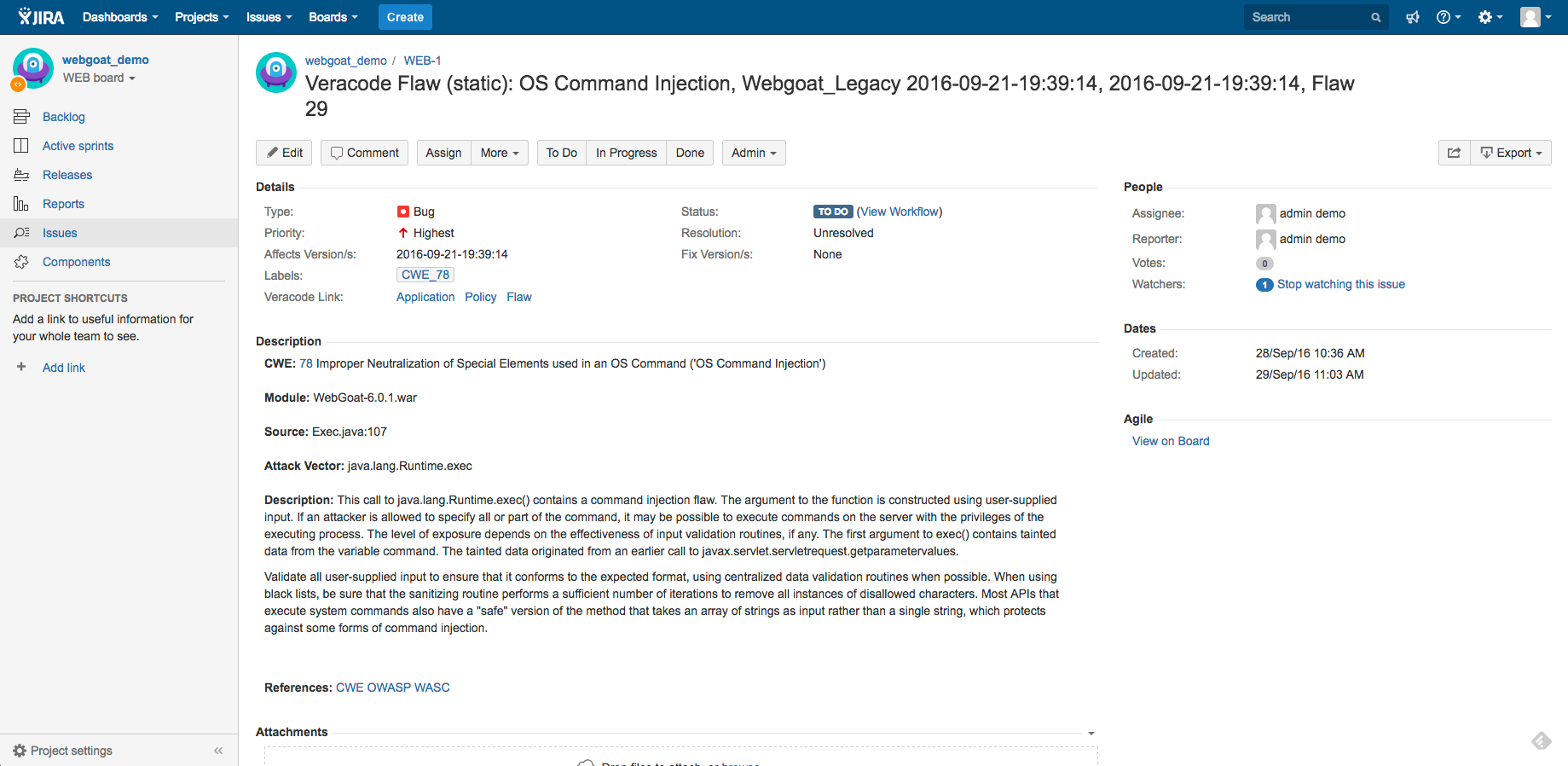Open the Projects dropdown menu
Image resolution: width=1568 pixels, height=766 pixels.
[x=202, y=17]
